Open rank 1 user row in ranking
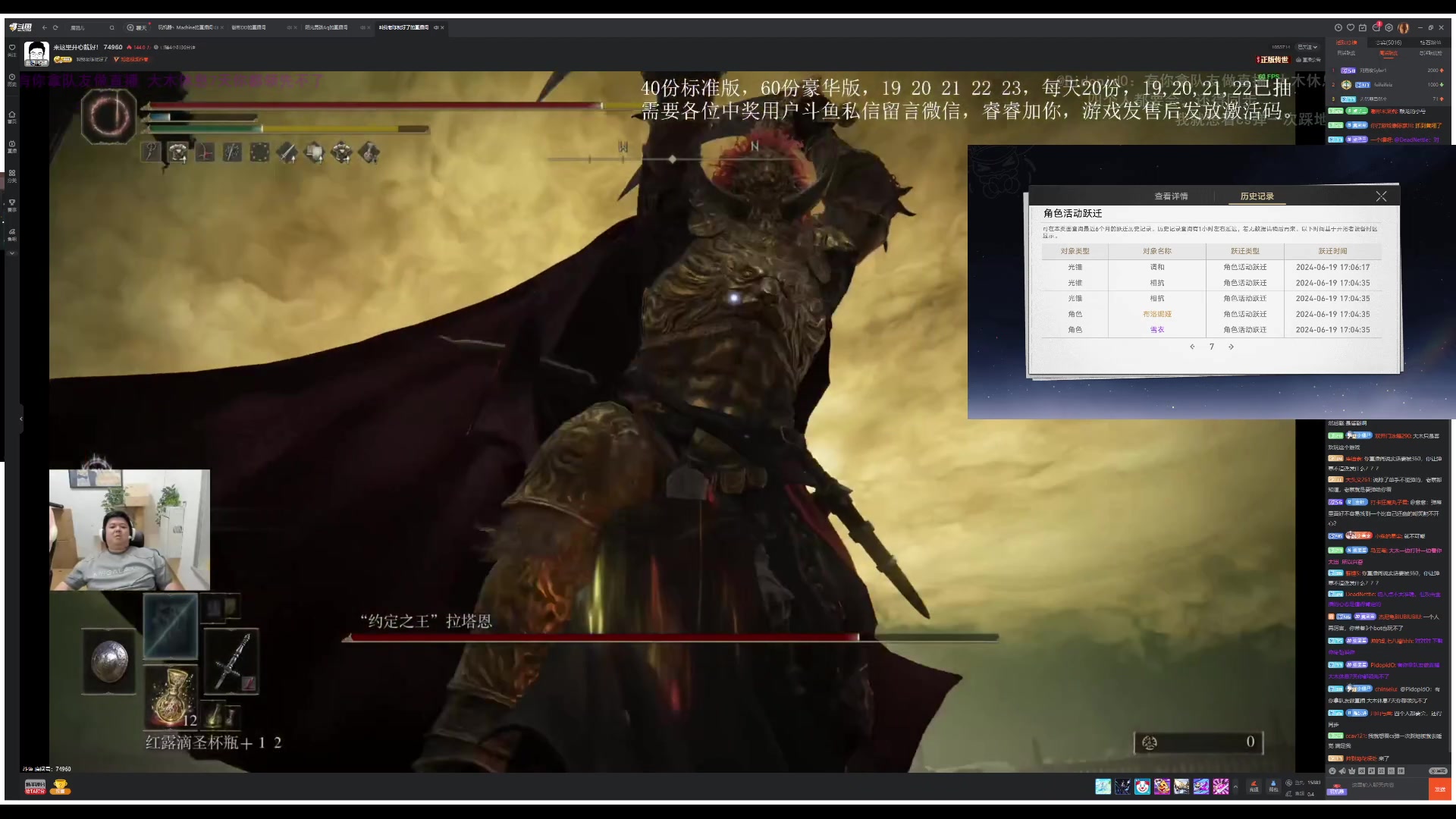1456x819 pixels. point(1388,71)
